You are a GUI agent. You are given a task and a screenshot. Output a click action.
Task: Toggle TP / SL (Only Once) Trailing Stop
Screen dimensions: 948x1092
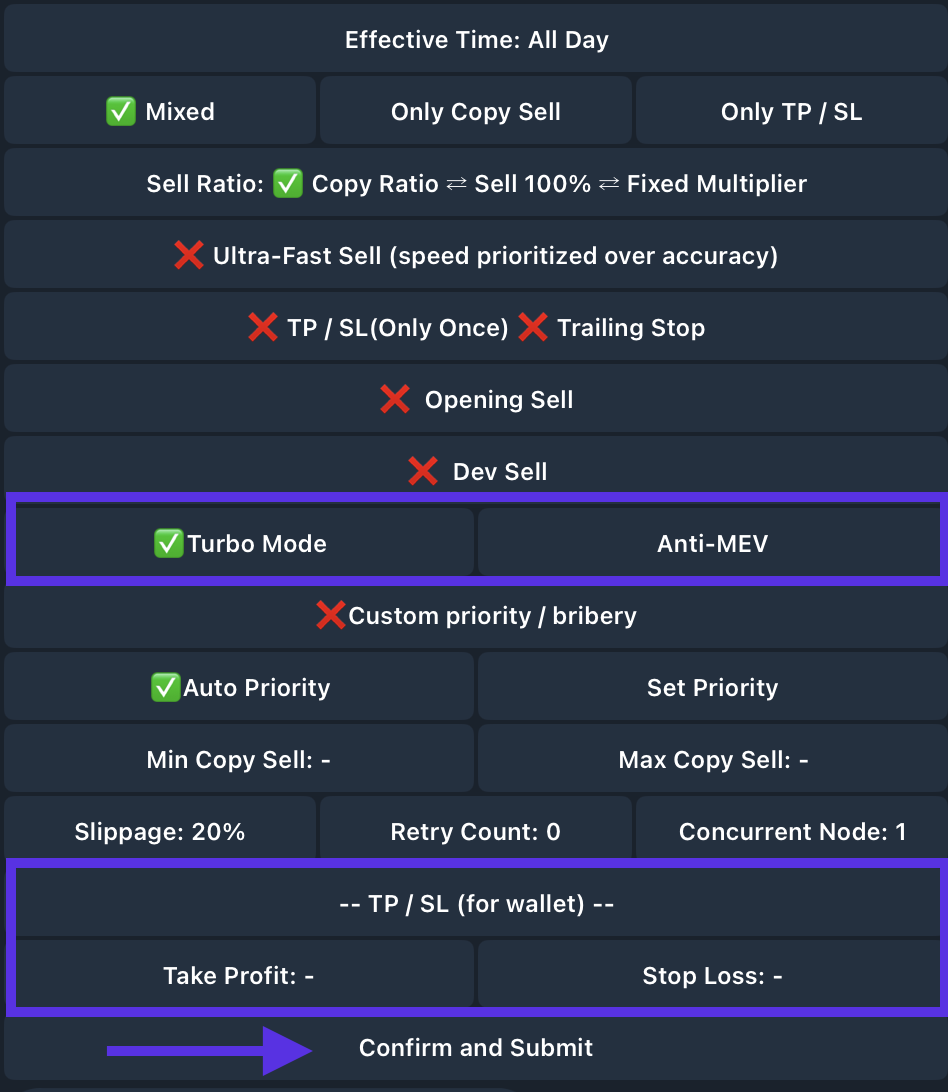click(476, 328)
